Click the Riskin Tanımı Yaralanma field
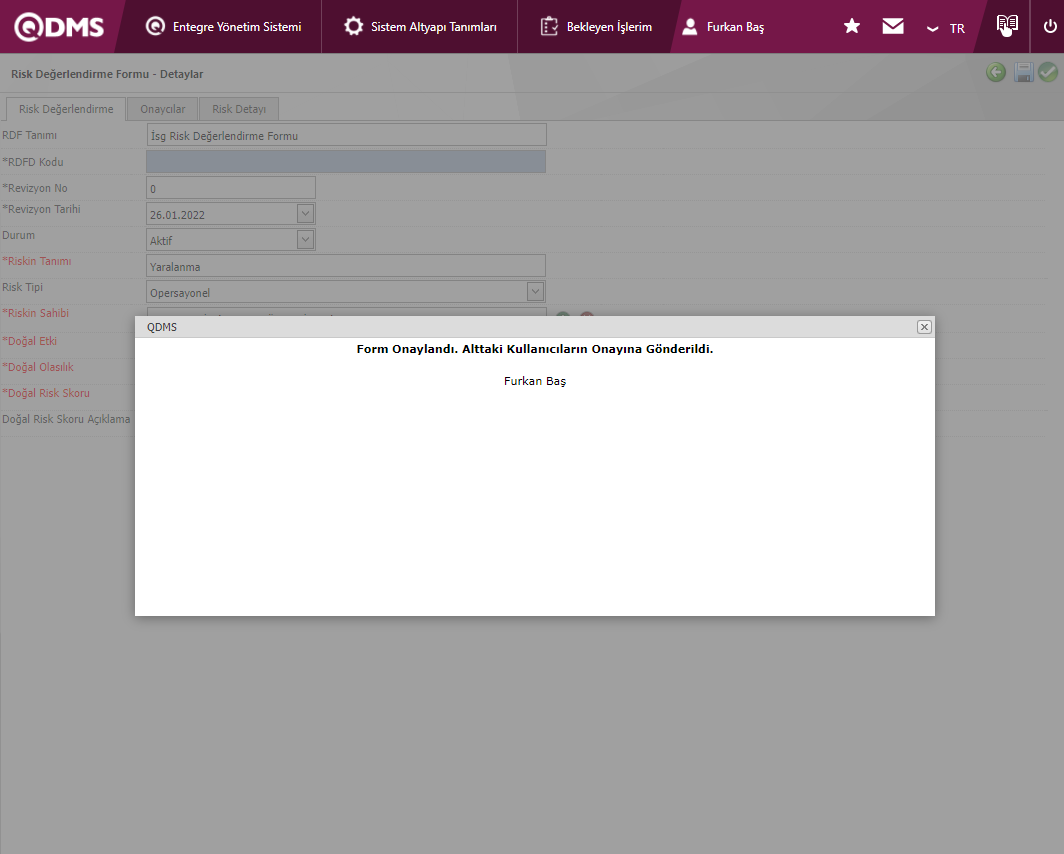 pyautogui.click(x=346, y=266)
